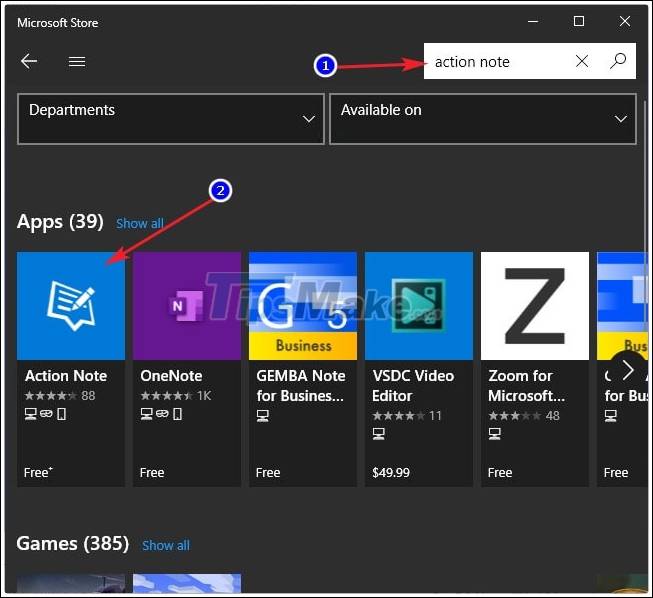The width and height of the screenshot is (653, 598).
Task: Open the second game thumbnail under Games
Action: pyautogui.click(x=187, y=583)
